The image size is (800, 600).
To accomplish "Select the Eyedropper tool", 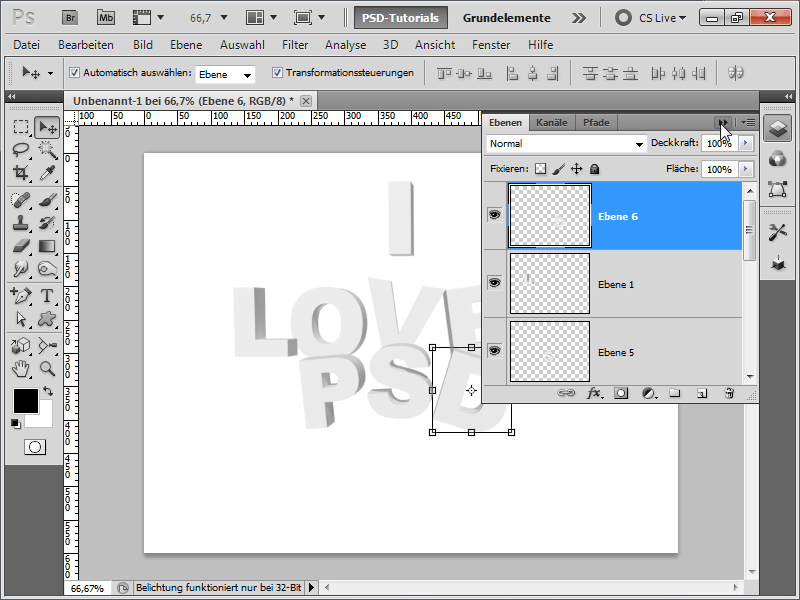I will 47,173.
